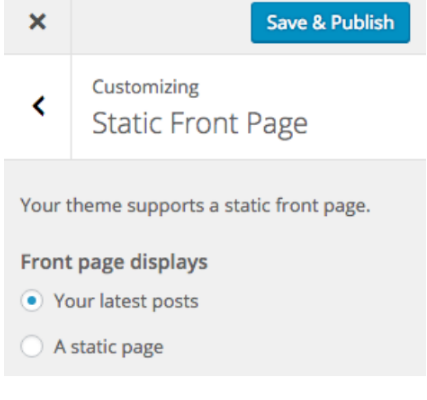Click the empty circle beside 'A static page'
427x400 pixels.
(32, 346)
